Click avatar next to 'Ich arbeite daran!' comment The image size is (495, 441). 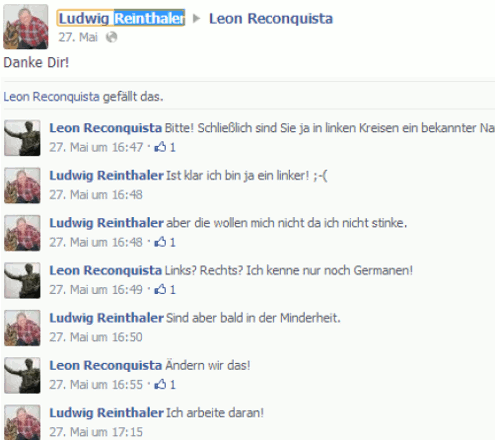tap(22, 423)
